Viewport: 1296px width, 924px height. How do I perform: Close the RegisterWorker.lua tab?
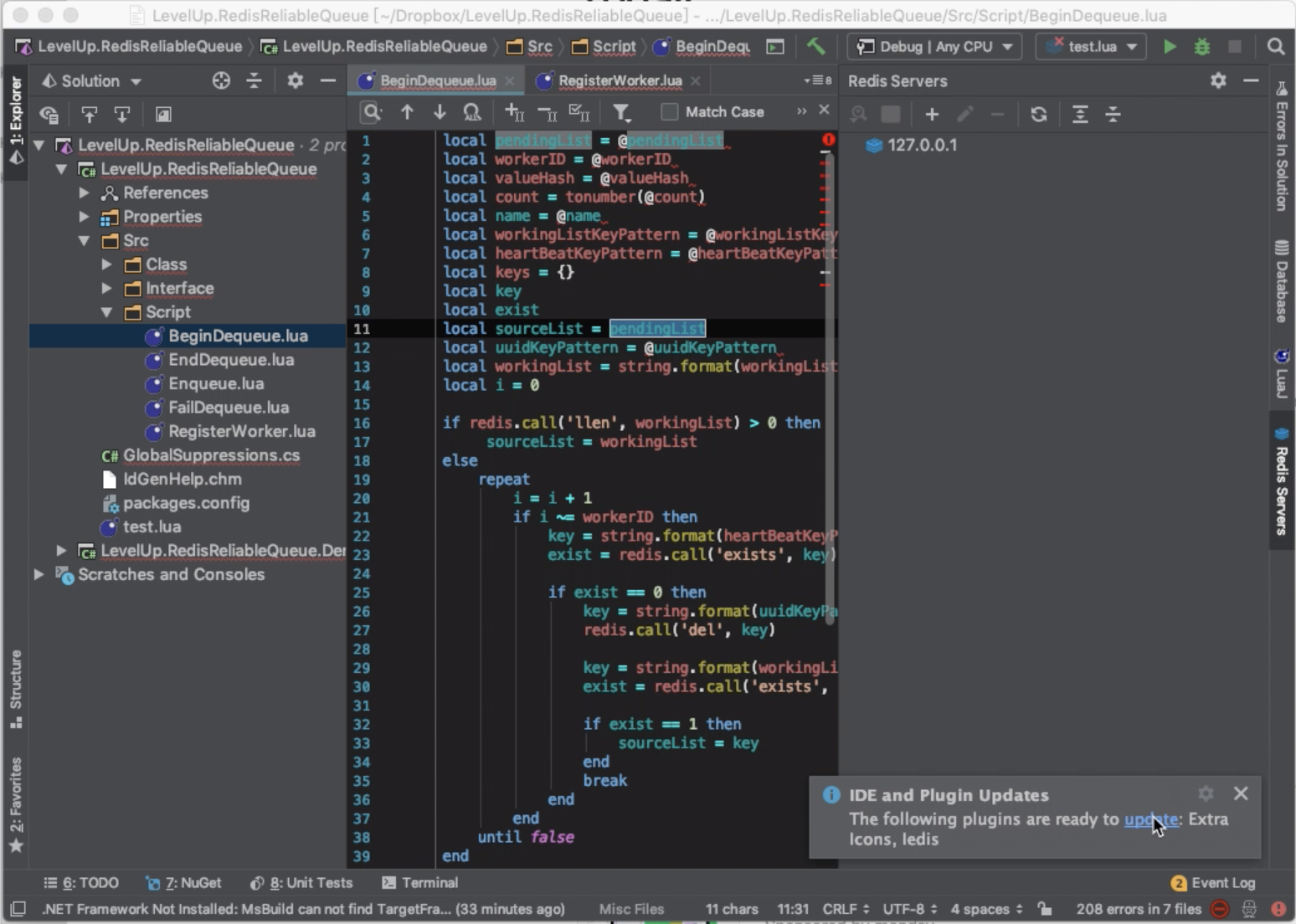pyautogui.click(x=696, y=81)
